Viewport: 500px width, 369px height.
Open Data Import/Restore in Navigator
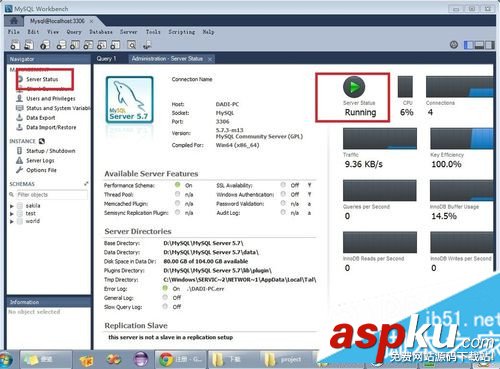(x=51, y=127)
